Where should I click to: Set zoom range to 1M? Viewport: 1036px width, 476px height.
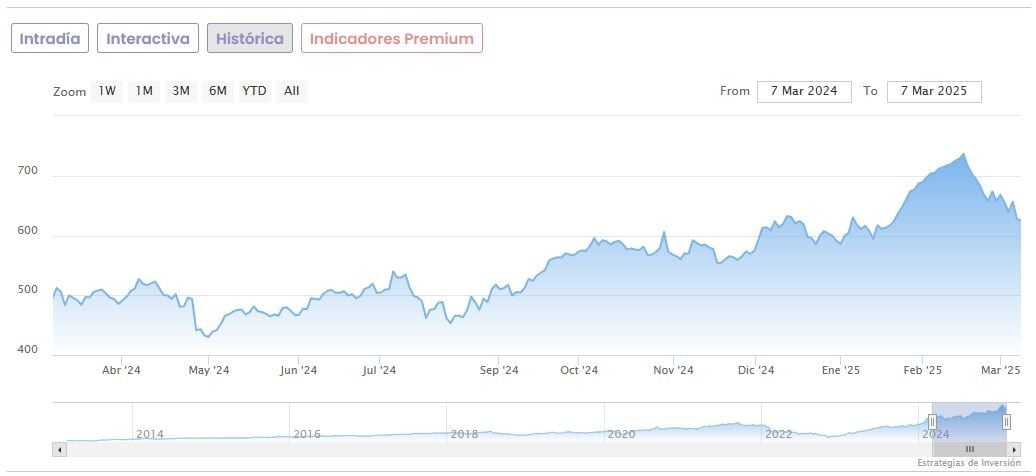point(144,91)
